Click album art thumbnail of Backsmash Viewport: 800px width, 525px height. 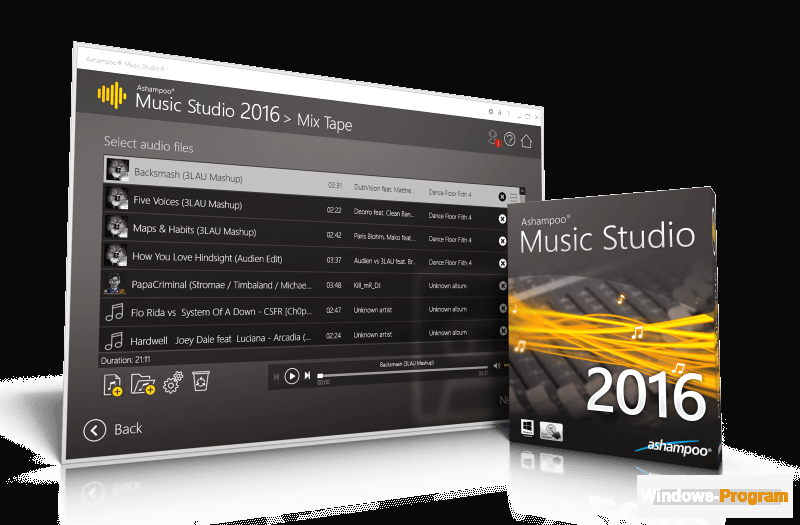click(117, 169)
